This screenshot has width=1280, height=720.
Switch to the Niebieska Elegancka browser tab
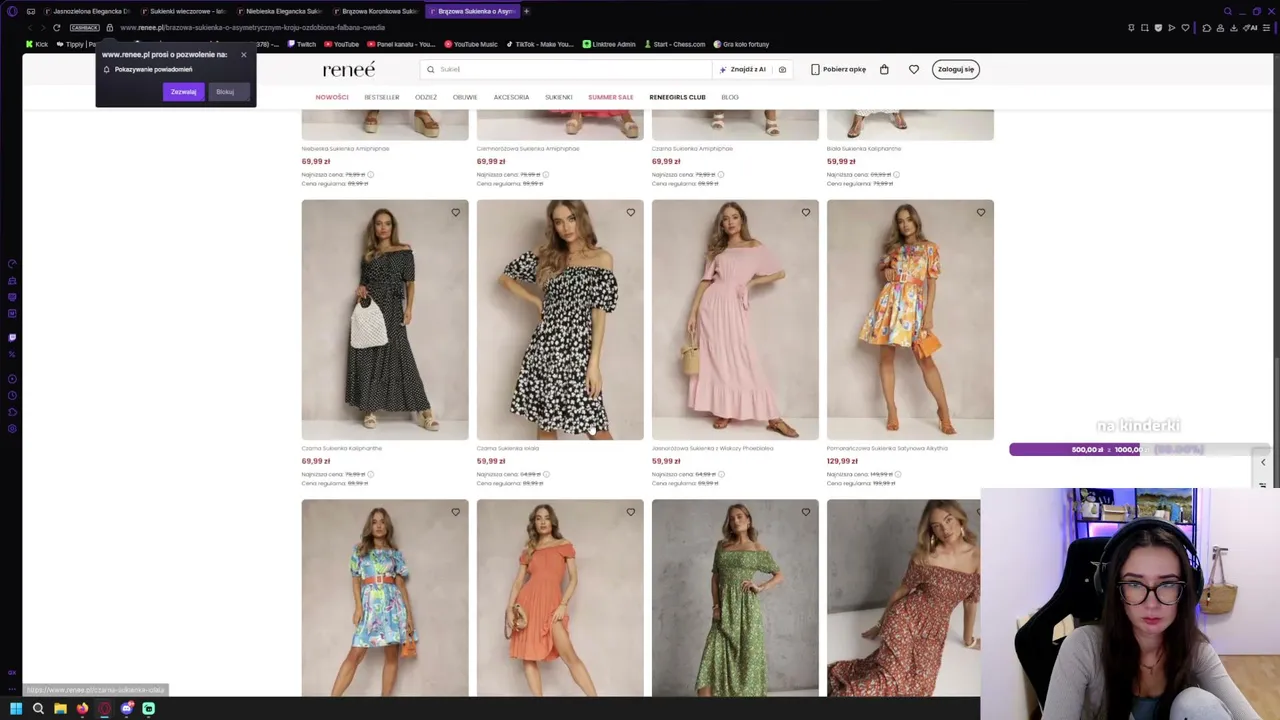tap(278, 11)
